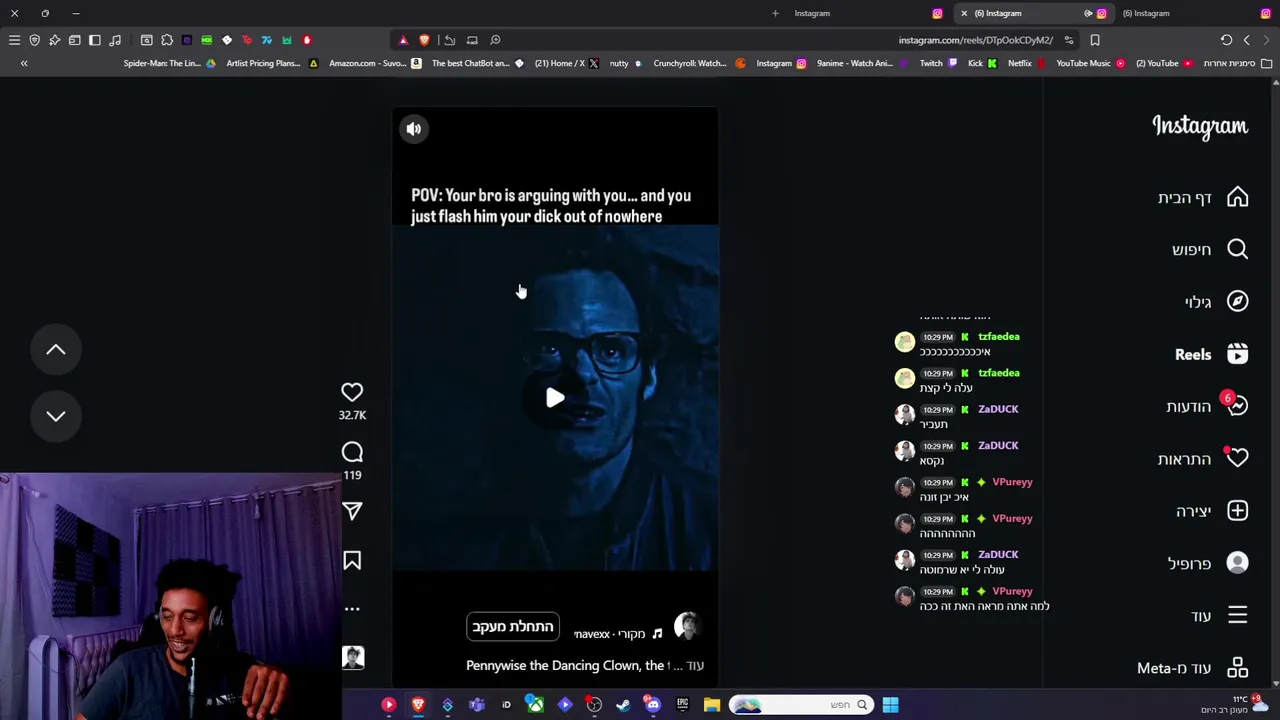The height and width of the screenshot is (720, 1280).
Task: Open the Windows Start button
Action: (x=890, y=705)
